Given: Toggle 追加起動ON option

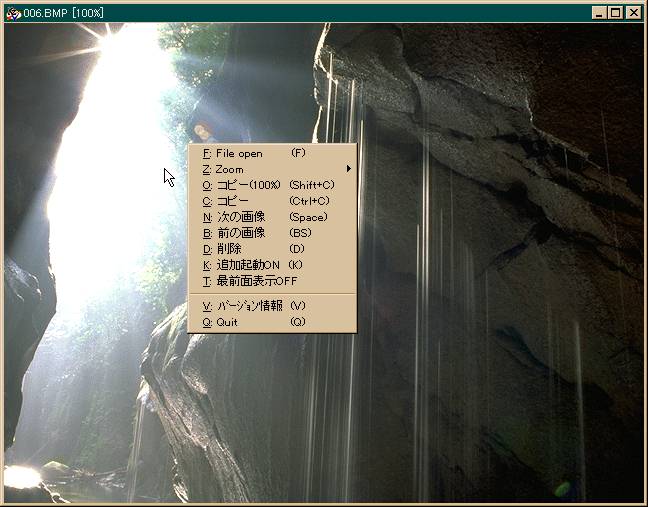Looking at the screenshot, I should [272, 265].
